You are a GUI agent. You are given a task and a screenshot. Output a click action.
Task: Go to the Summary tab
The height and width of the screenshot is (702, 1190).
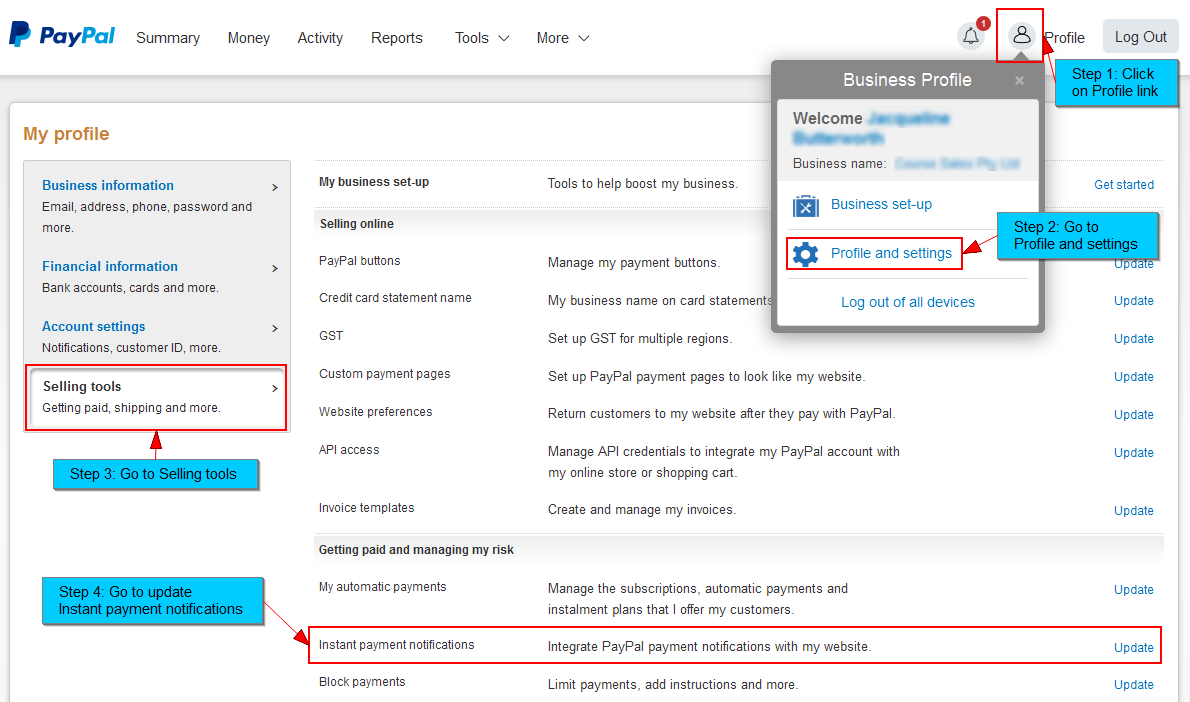click(x=168, y=38)
